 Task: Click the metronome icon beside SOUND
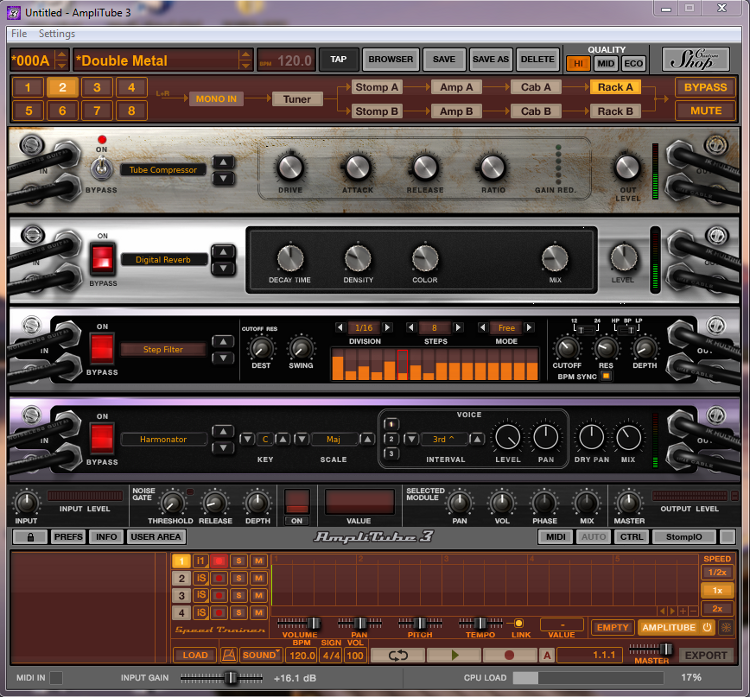tap(229, 655)
